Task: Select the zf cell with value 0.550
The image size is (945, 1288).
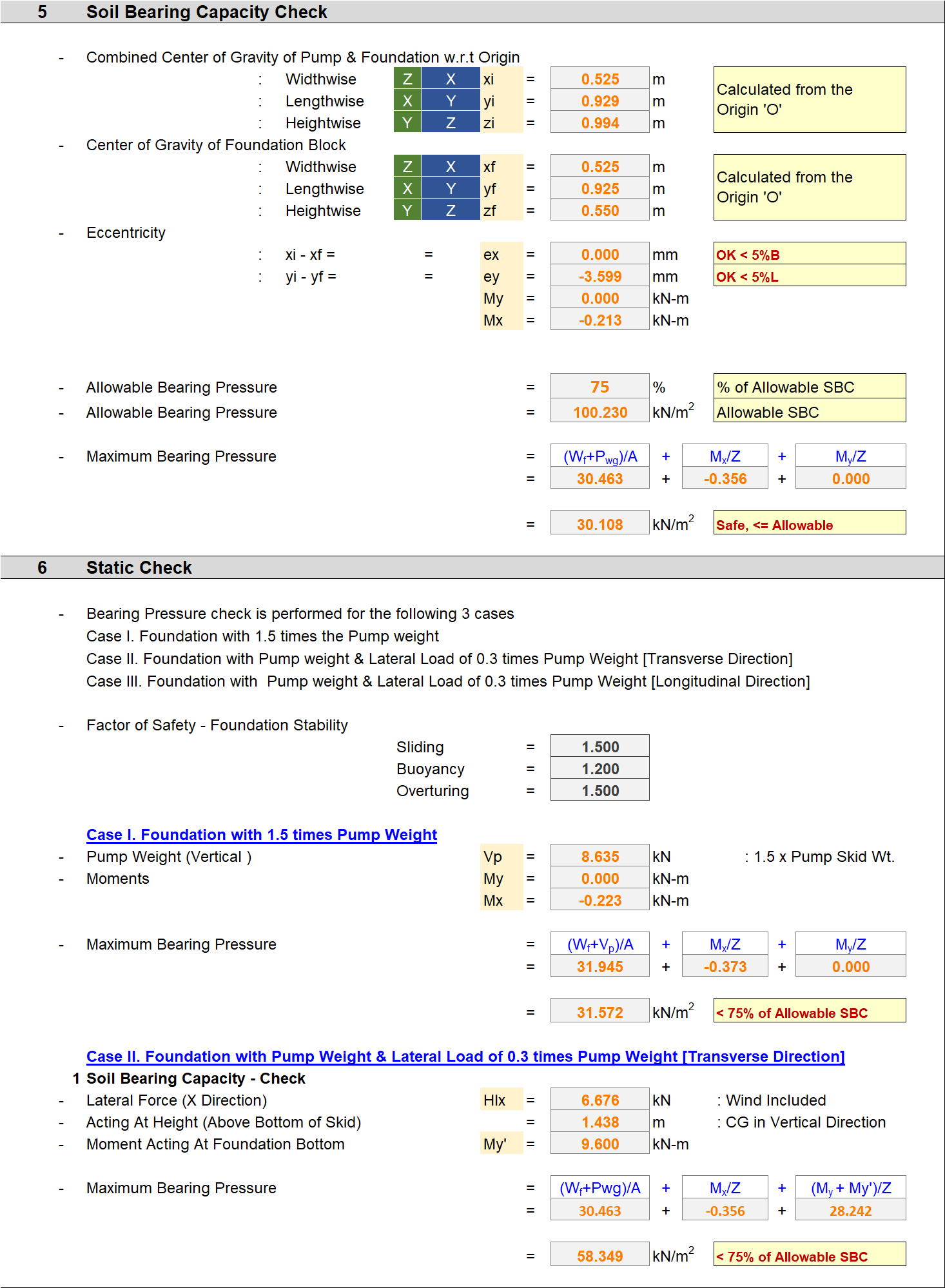Action: [599, 211]
